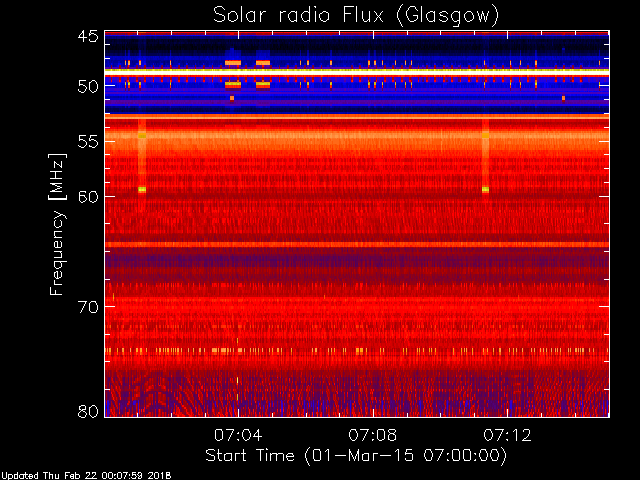640x480 pixels.
Task: Select the "45" frequency tick label
Action: tap(88, 36)
